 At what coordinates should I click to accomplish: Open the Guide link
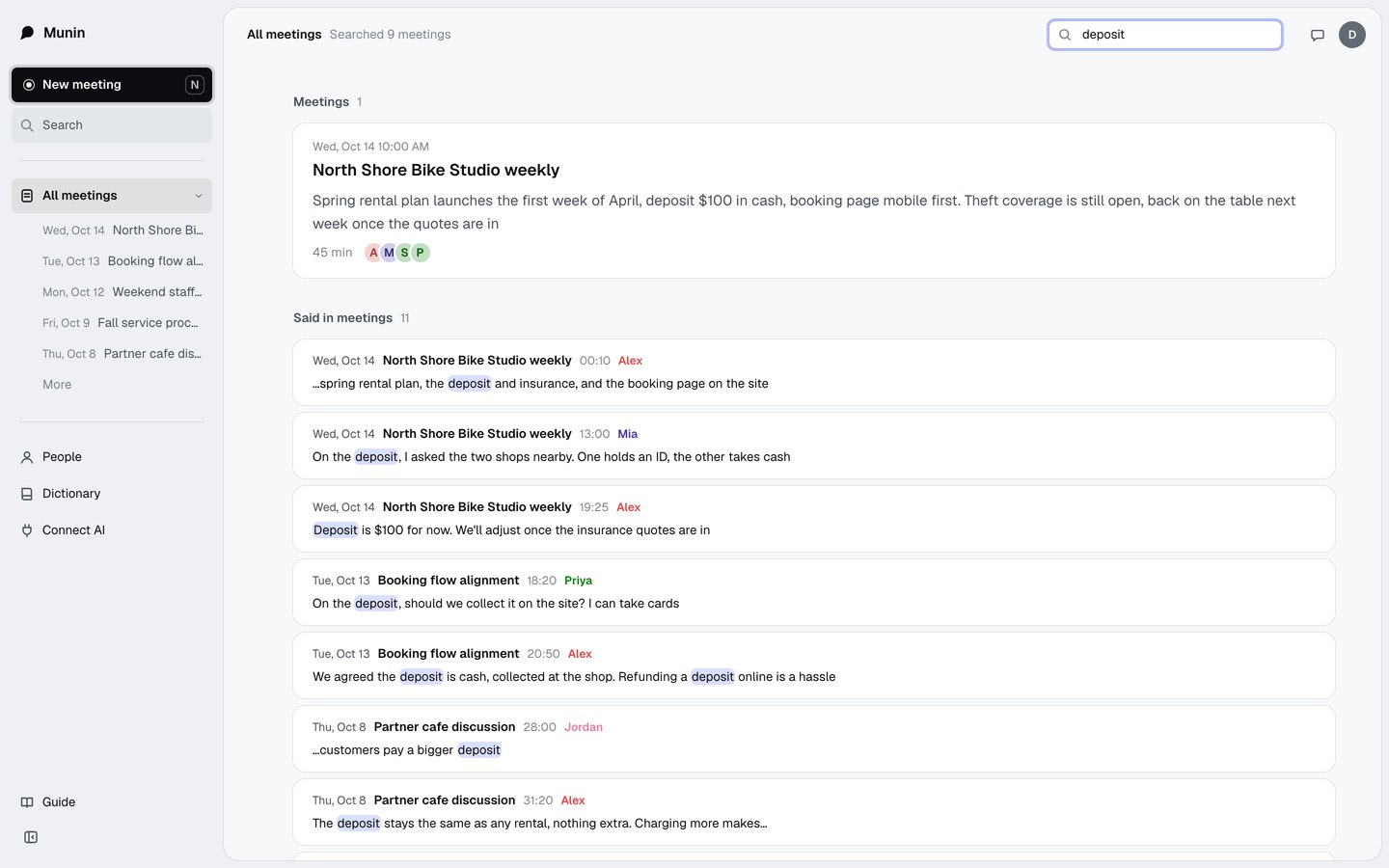point(112,802)
